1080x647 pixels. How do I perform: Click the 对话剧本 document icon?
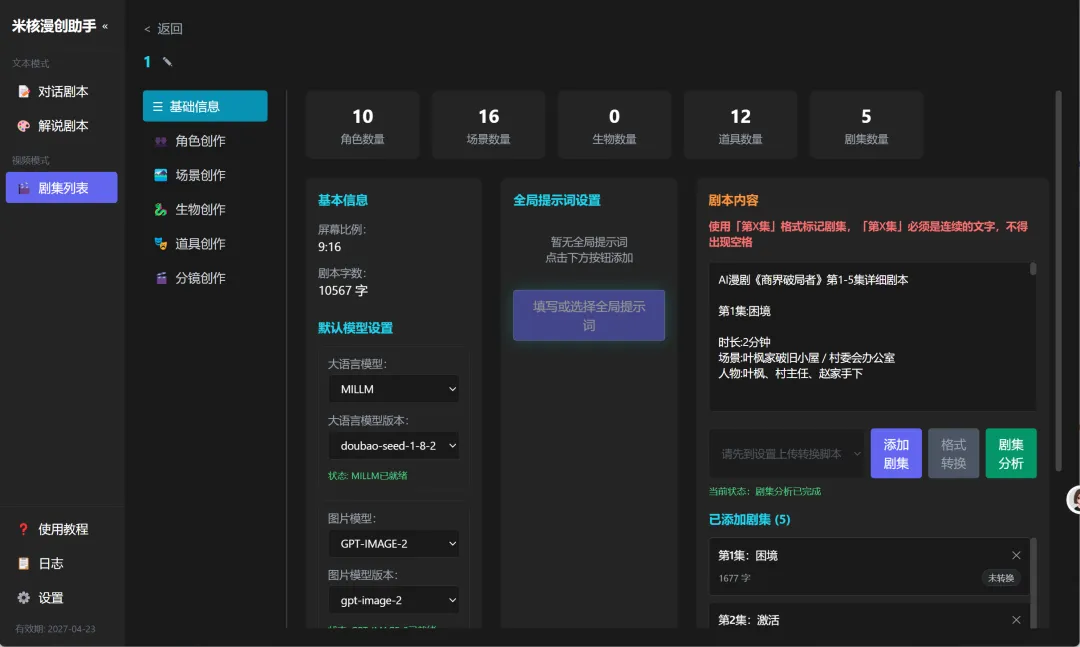click(24, 92)
